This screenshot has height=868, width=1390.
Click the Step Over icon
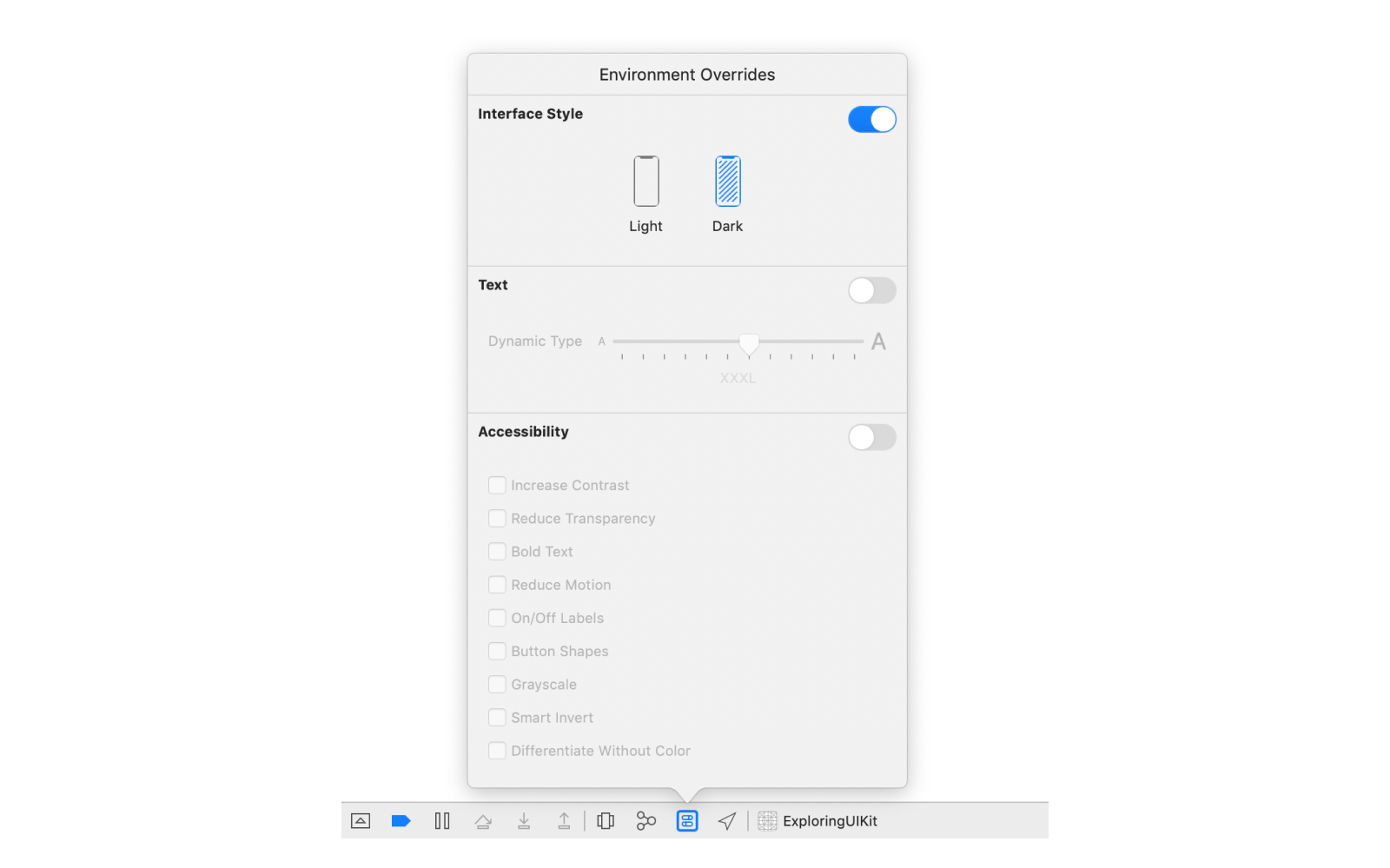pyautogui.click(x=483, y=821)
